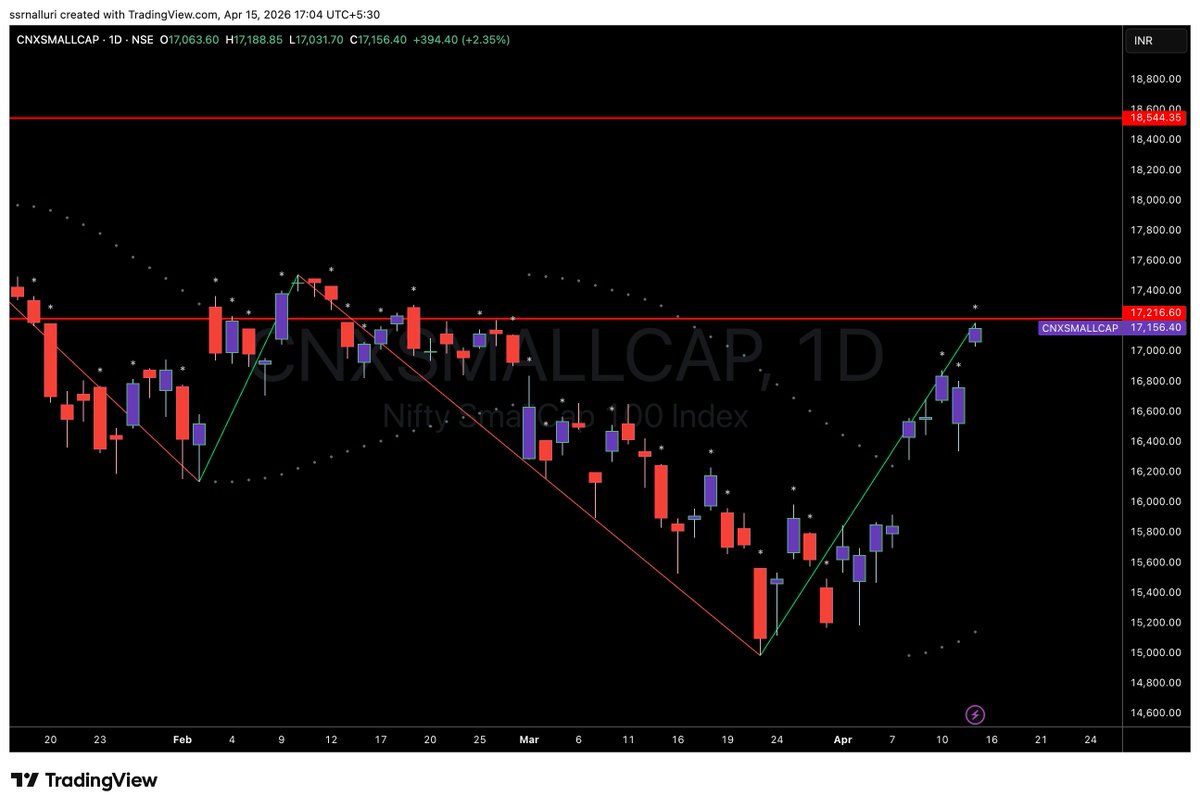The width and height of the screenshot is (1200, 808).
Task: Select the red 17,216.60 price label
Action: 1155,314
